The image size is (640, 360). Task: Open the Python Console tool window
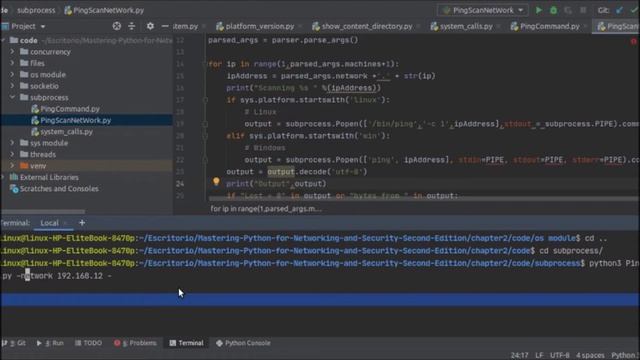[x=243, y=343]
